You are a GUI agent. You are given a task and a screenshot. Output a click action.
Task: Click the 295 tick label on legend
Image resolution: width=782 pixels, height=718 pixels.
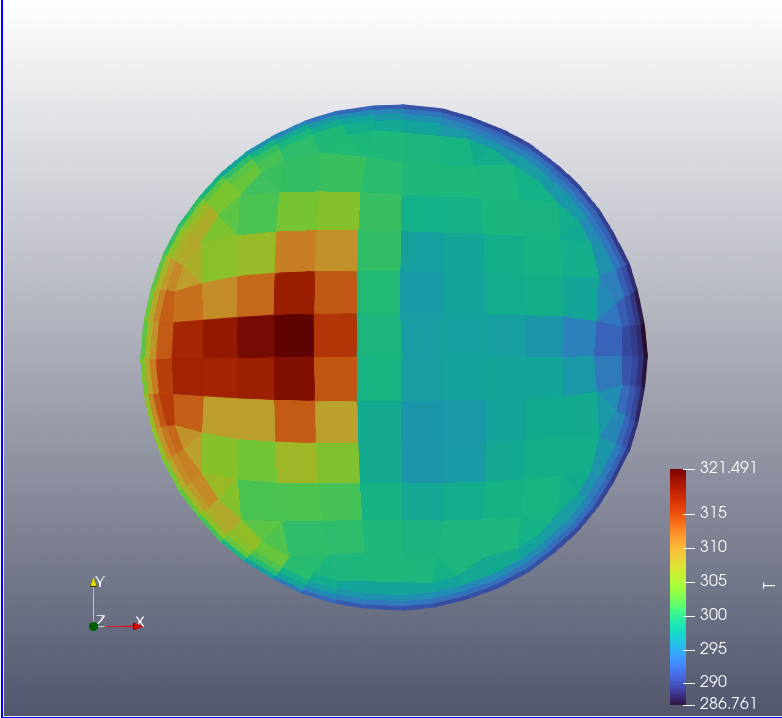point(713,649)
